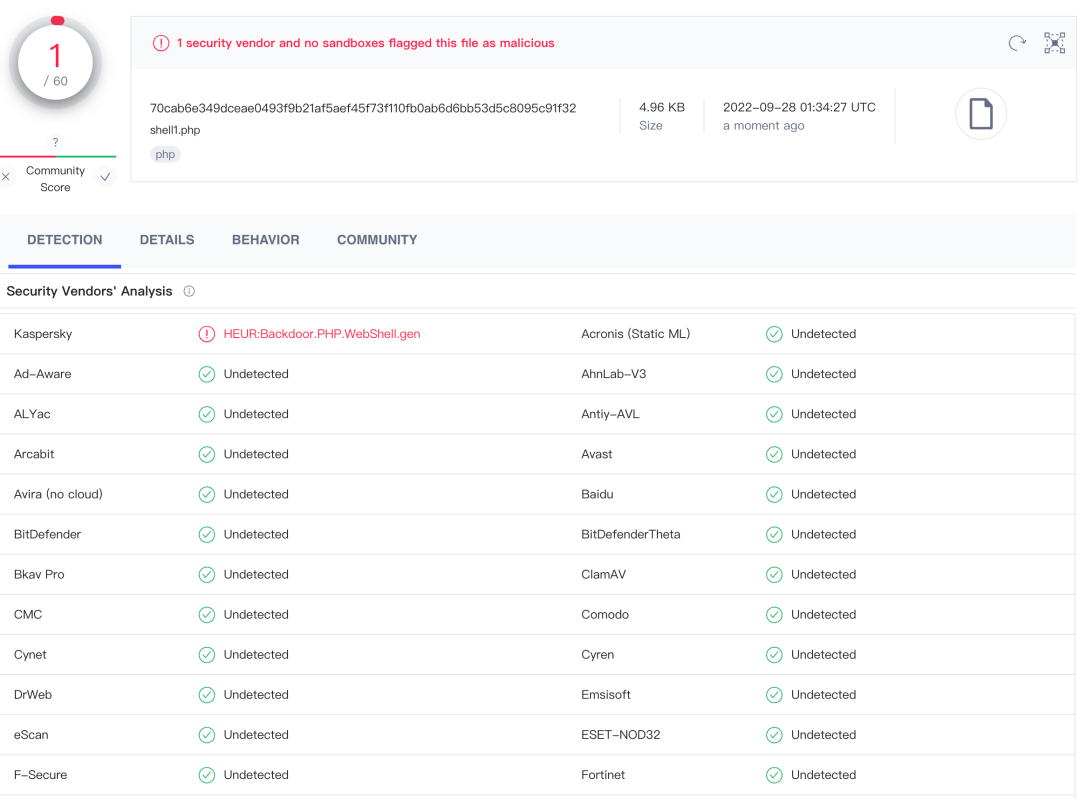
Task: Click the 2022-09-28 01:34:27 UTC timestamp
Action: (799, 107)
